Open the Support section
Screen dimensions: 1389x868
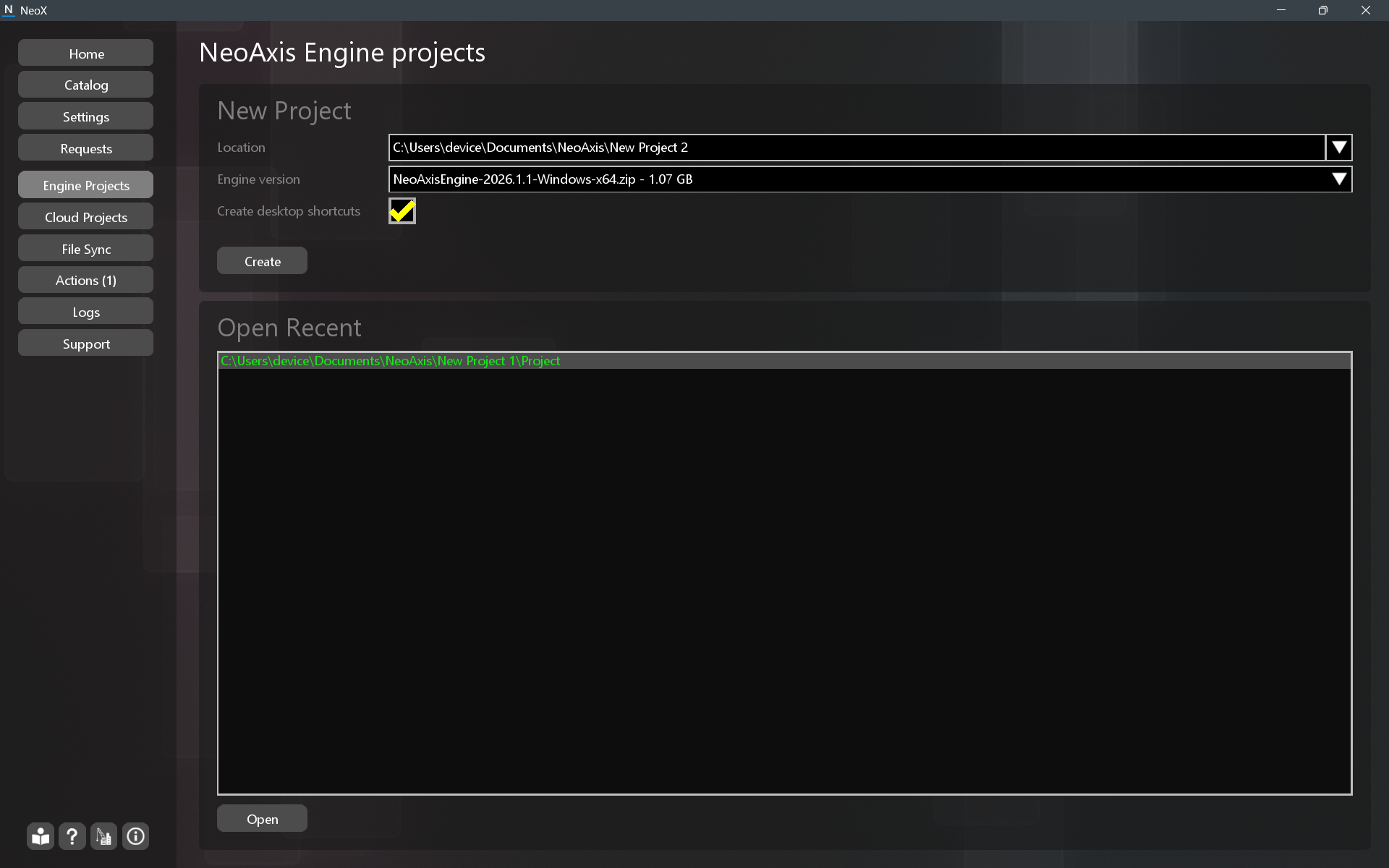[x=85, y=344]
